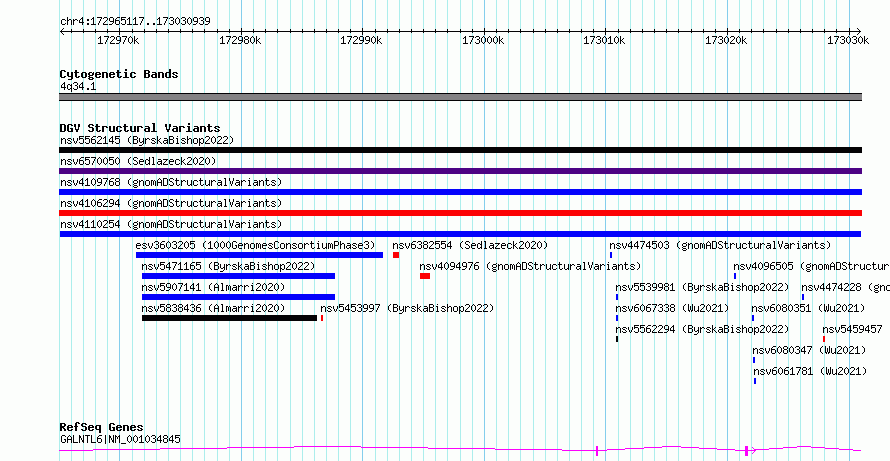Image resolution: width=890 pixels, height=461 pixels.
Task: Click the 173000k scale tick label
Action: coord(483,40)
